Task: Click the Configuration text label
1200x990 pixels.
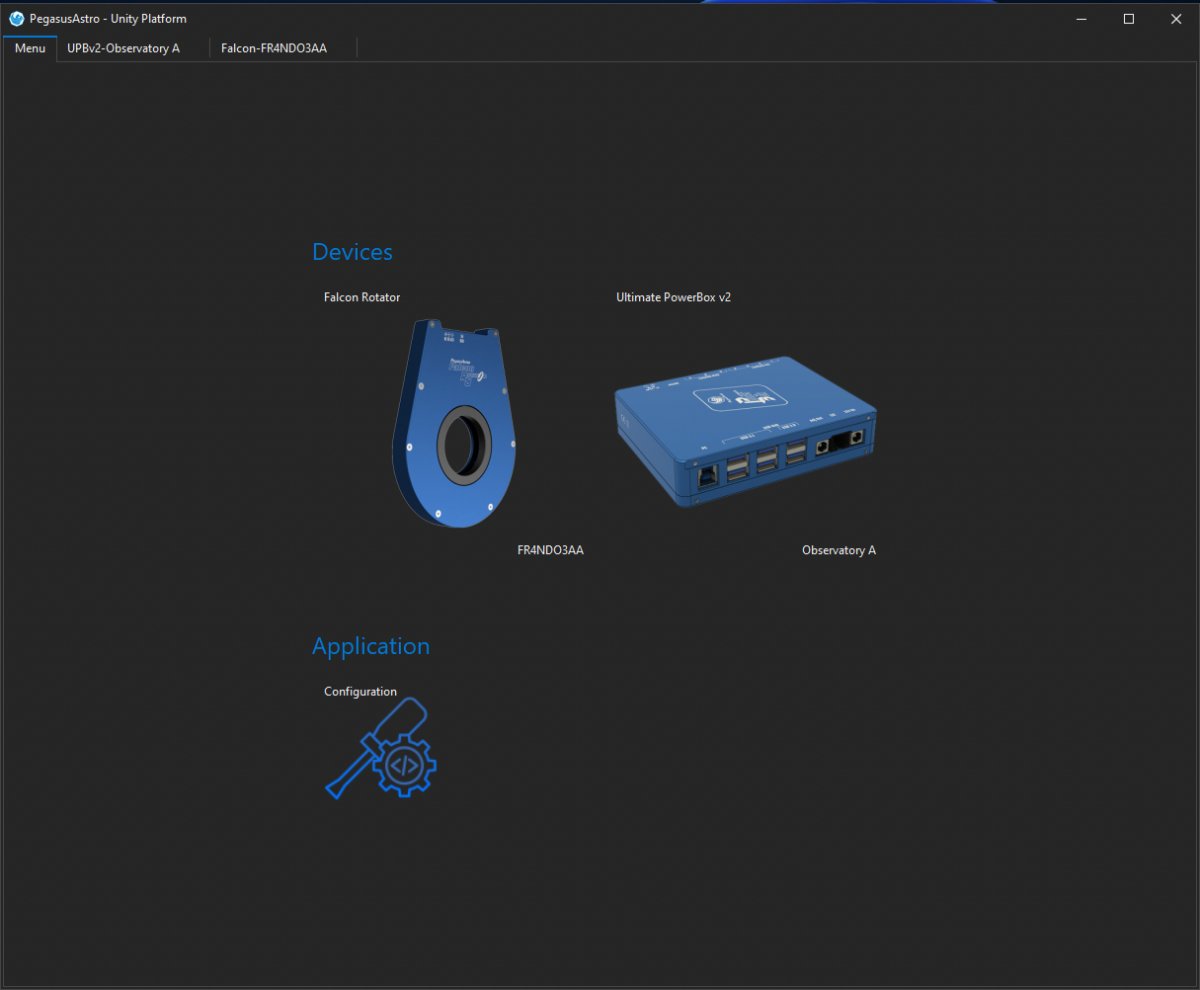Action: coord(360,690)
